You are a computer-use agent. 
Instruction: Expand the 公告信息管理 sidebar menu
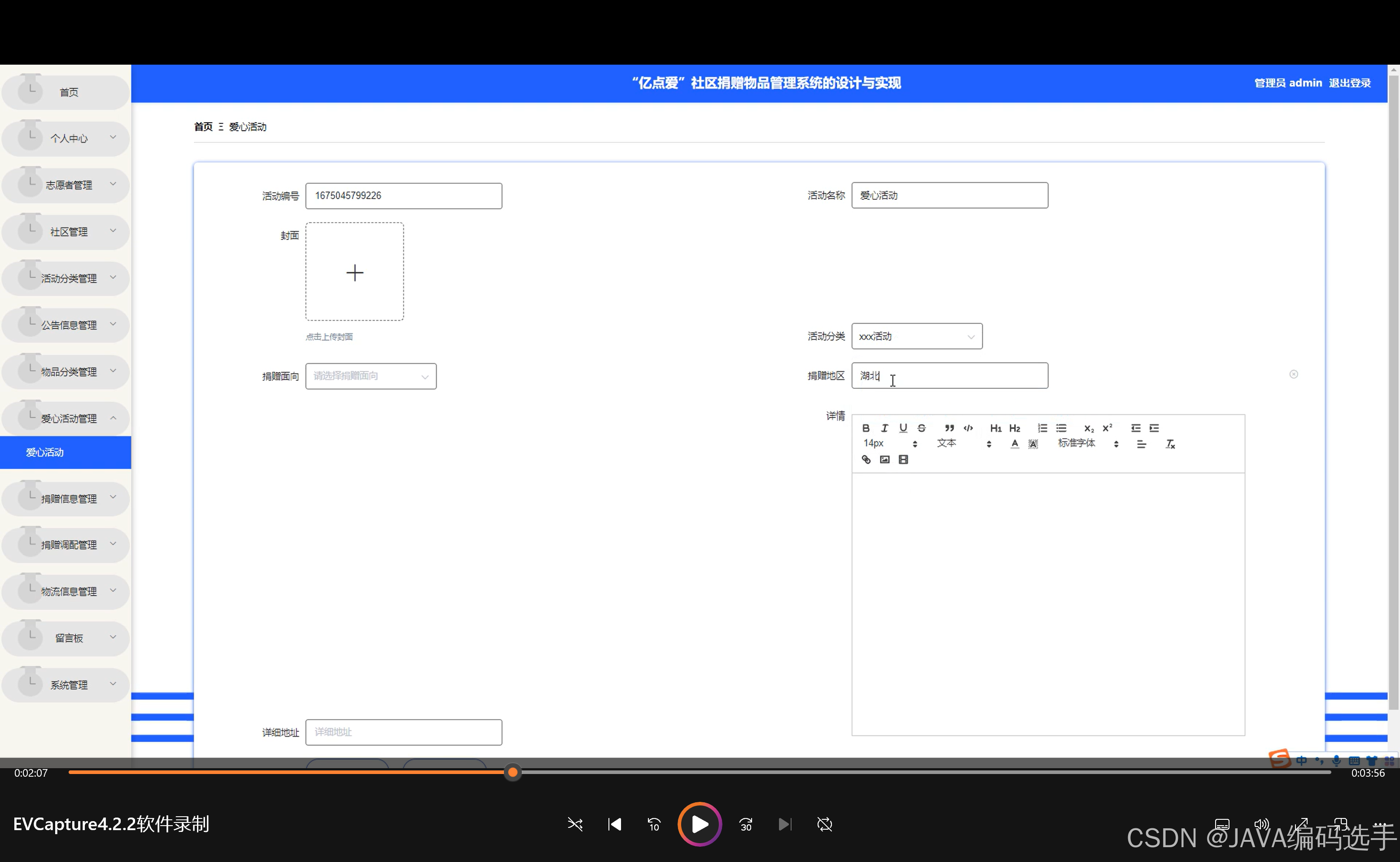[66, 325]
